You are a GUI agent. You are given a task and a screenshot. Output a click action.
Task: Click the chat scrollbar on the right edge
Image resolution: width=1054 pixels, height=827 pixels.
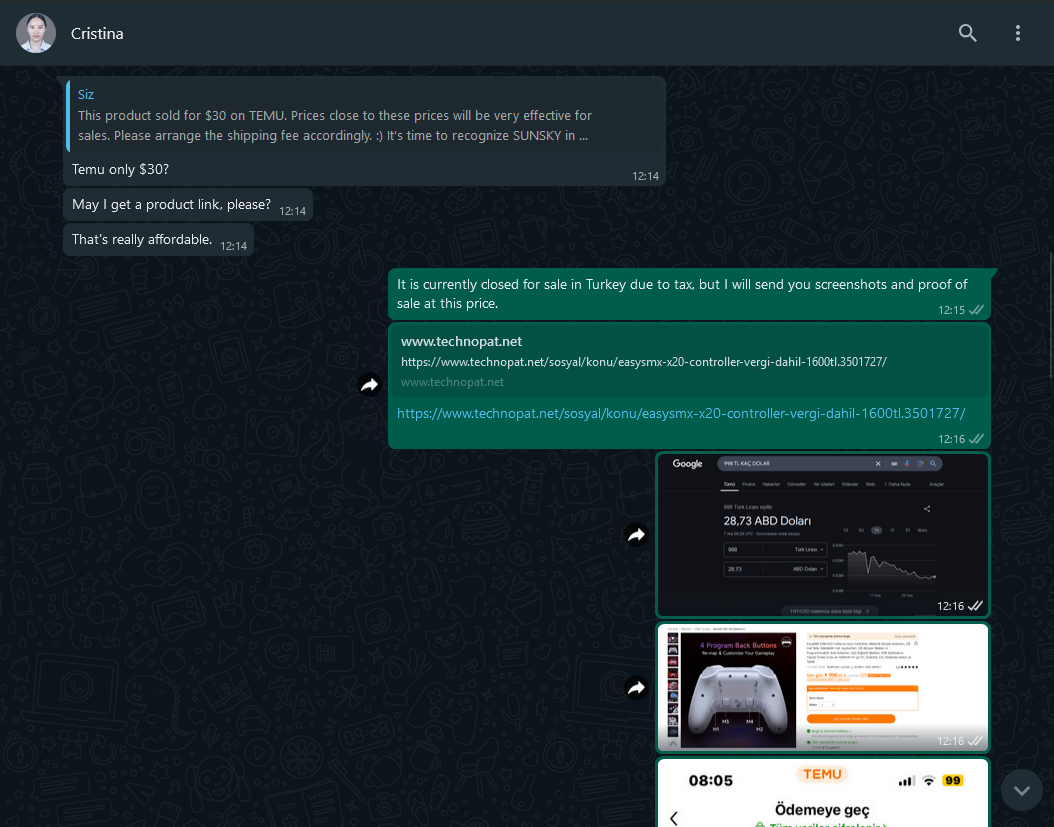(1051, 315)
